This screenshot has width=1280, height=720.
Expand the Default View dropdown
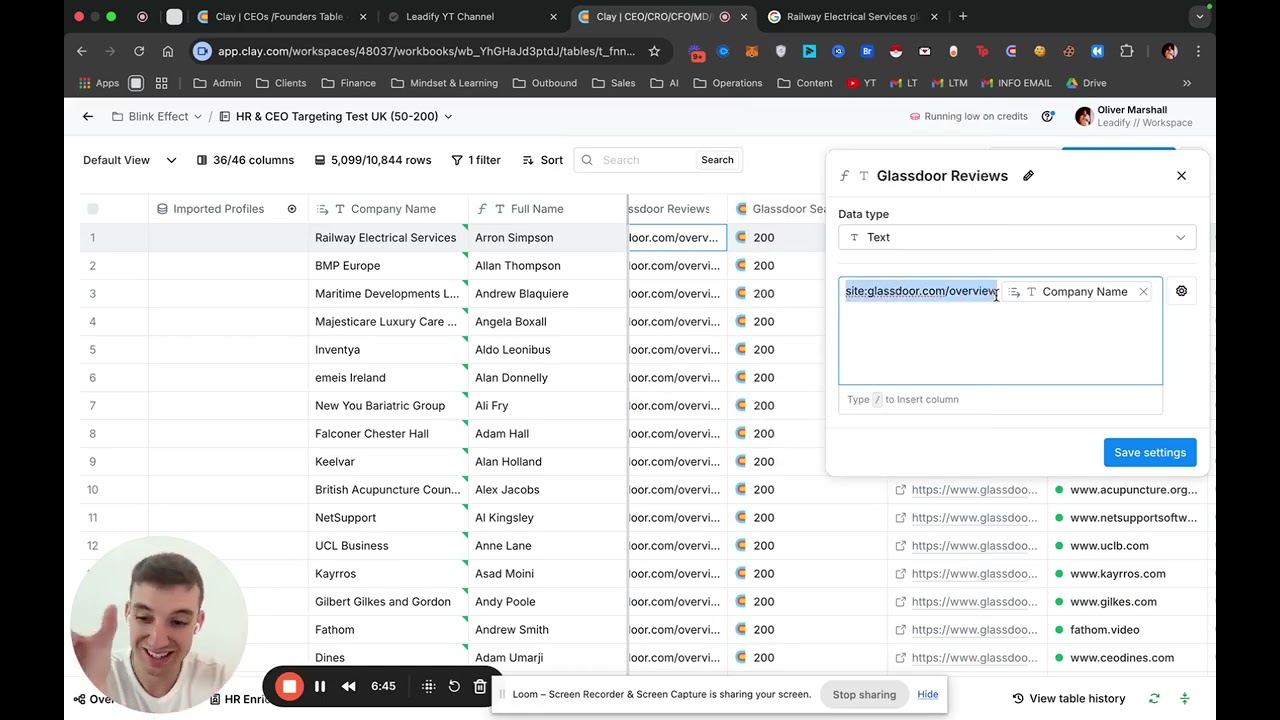pyautogui.click(x=171, y=160)
